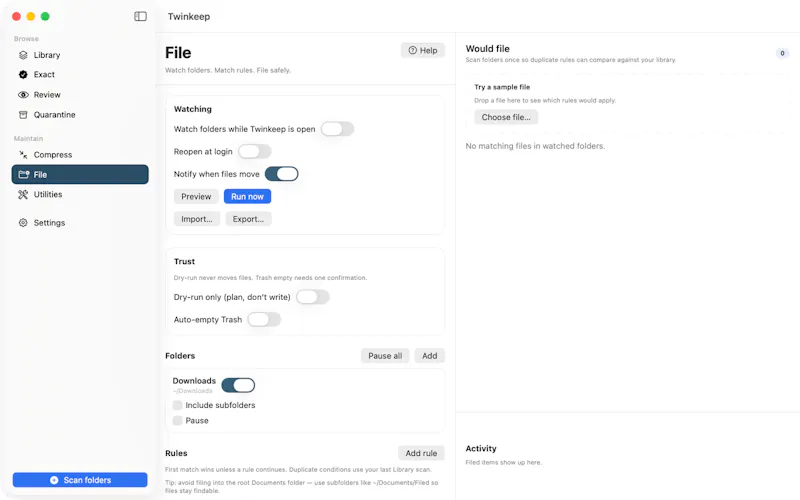Click the Would file heading
The image size is (800, 500).
tap(487, 48)
